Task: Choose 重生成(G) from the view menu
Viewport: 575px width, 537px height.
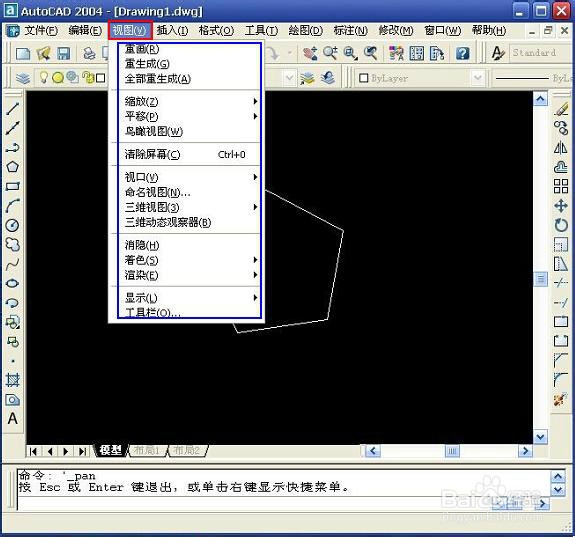Action: (189, 64)
